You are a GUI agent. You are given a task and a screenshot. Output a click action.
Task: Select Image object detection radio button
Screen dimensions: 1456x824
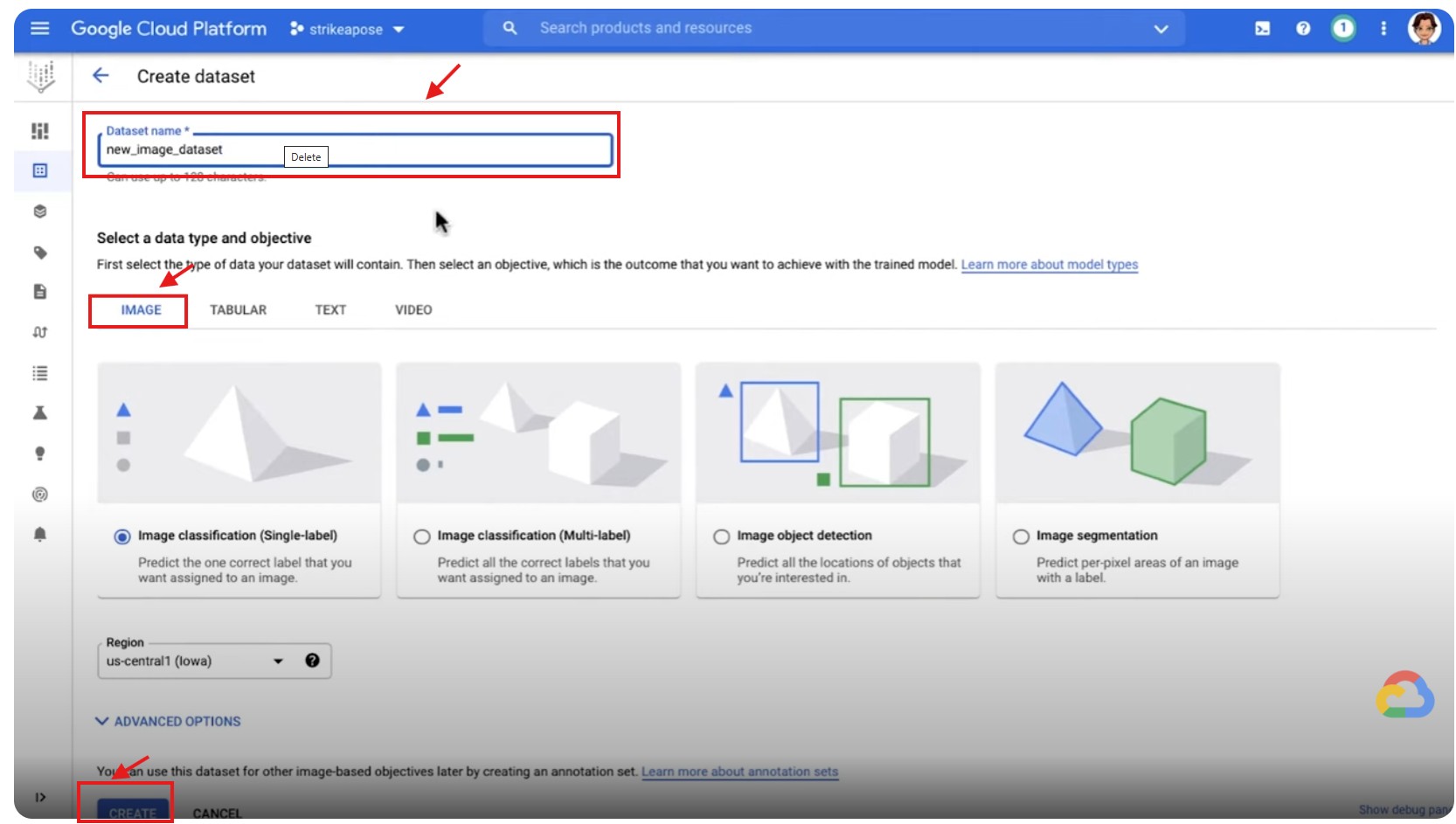coord(721,537)
